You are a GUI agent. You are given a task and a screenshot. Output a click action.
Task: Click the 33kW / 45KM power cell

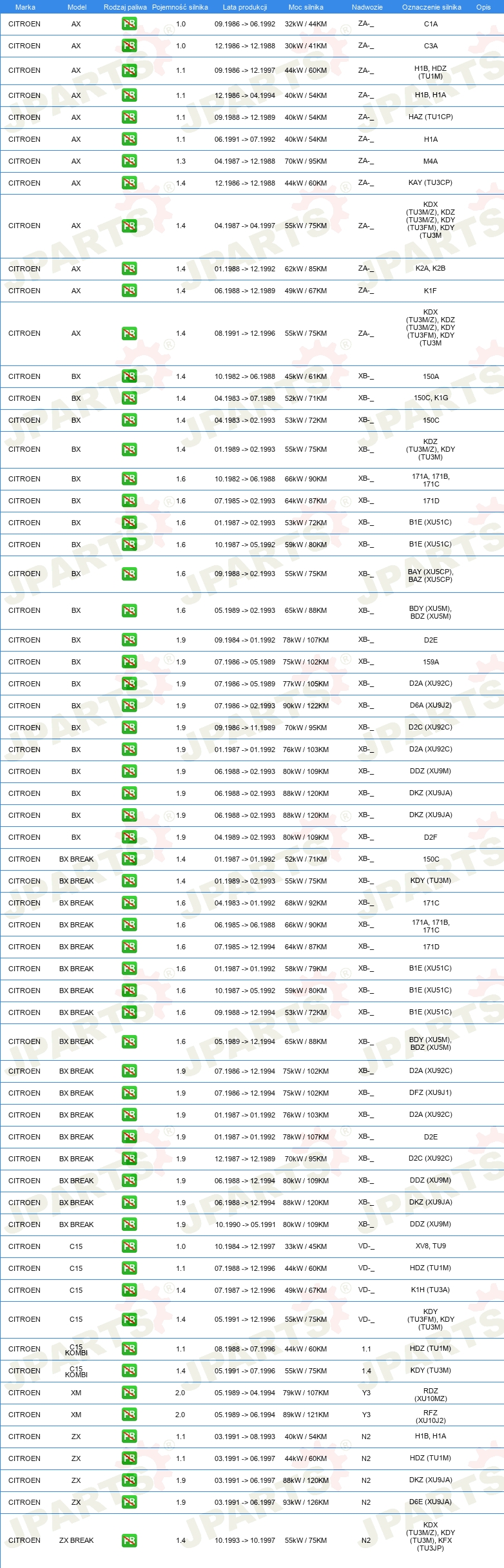coord(305,1246)
